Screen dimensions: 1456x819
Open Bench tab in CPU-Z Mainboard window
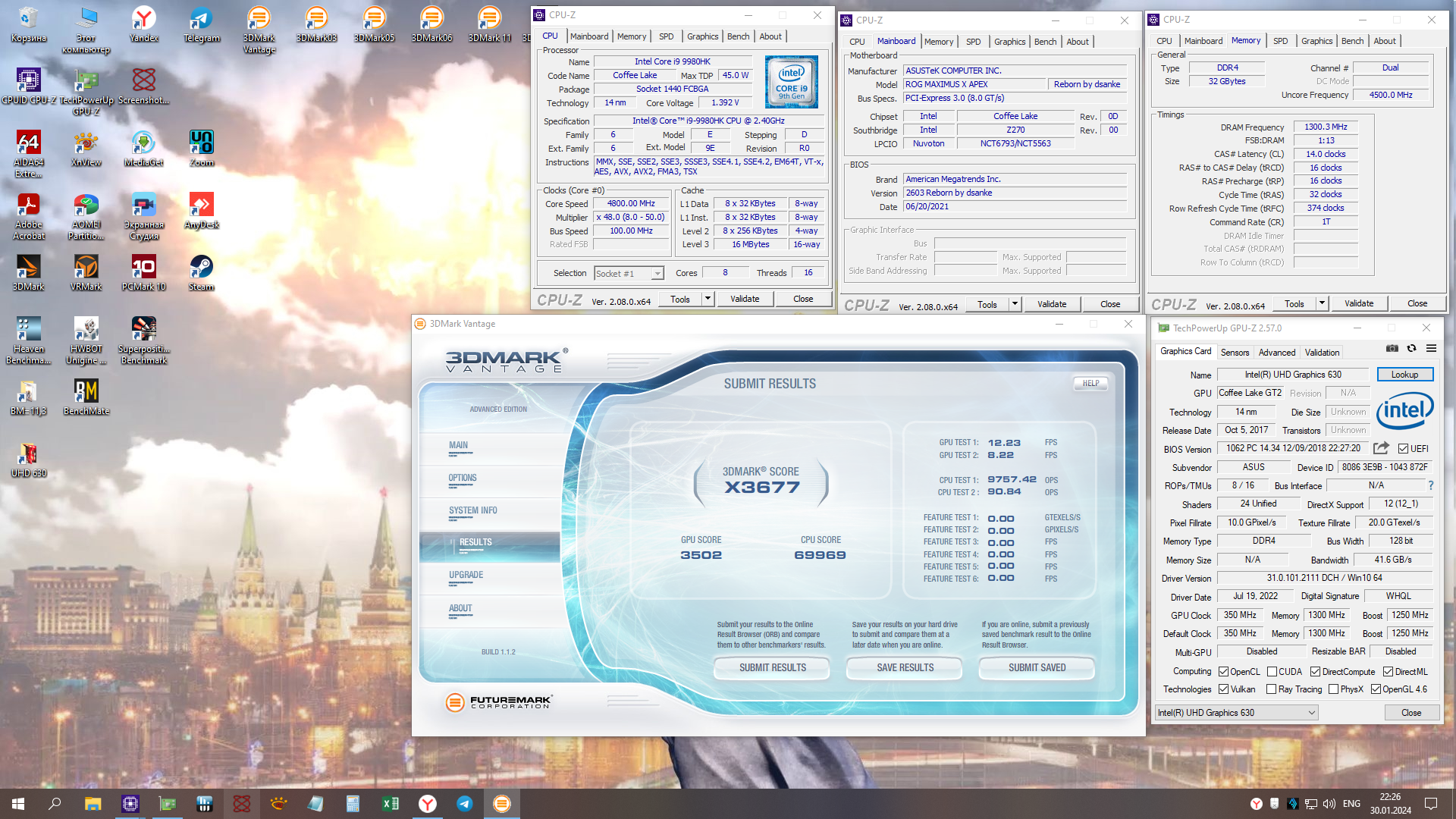pyautogui.click(x=1045, y=42)
